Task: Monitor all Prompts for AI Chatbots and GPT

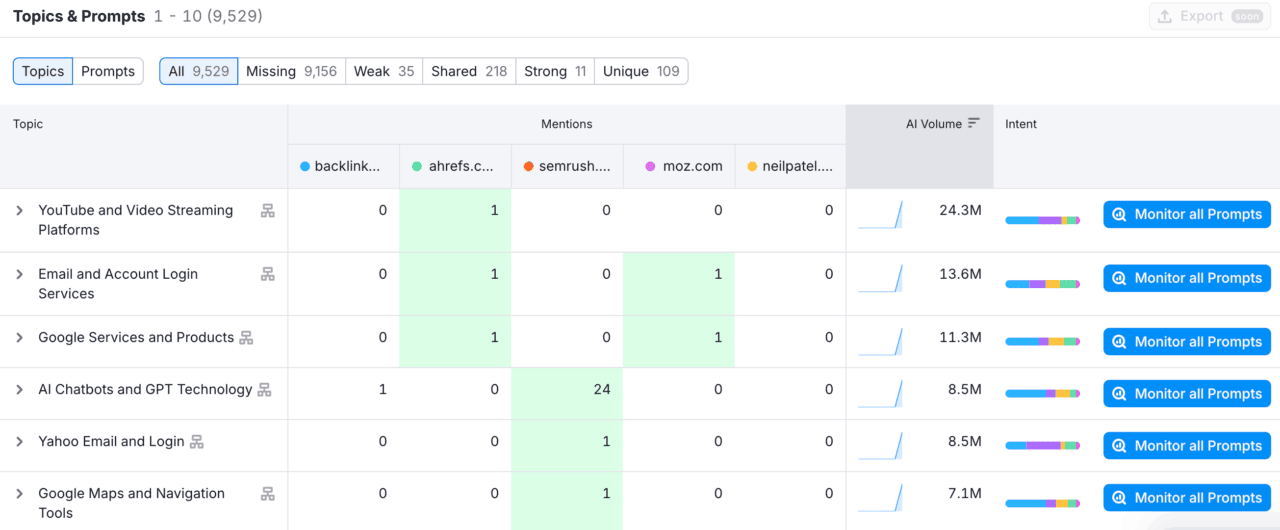Action: click(x=1187, y=394)
